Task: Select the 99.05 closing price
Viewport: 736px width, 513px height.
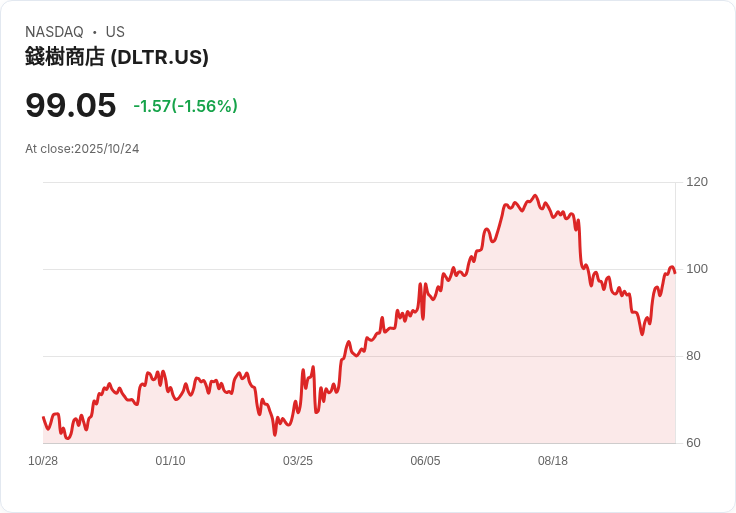Action: tap(70, 105)
